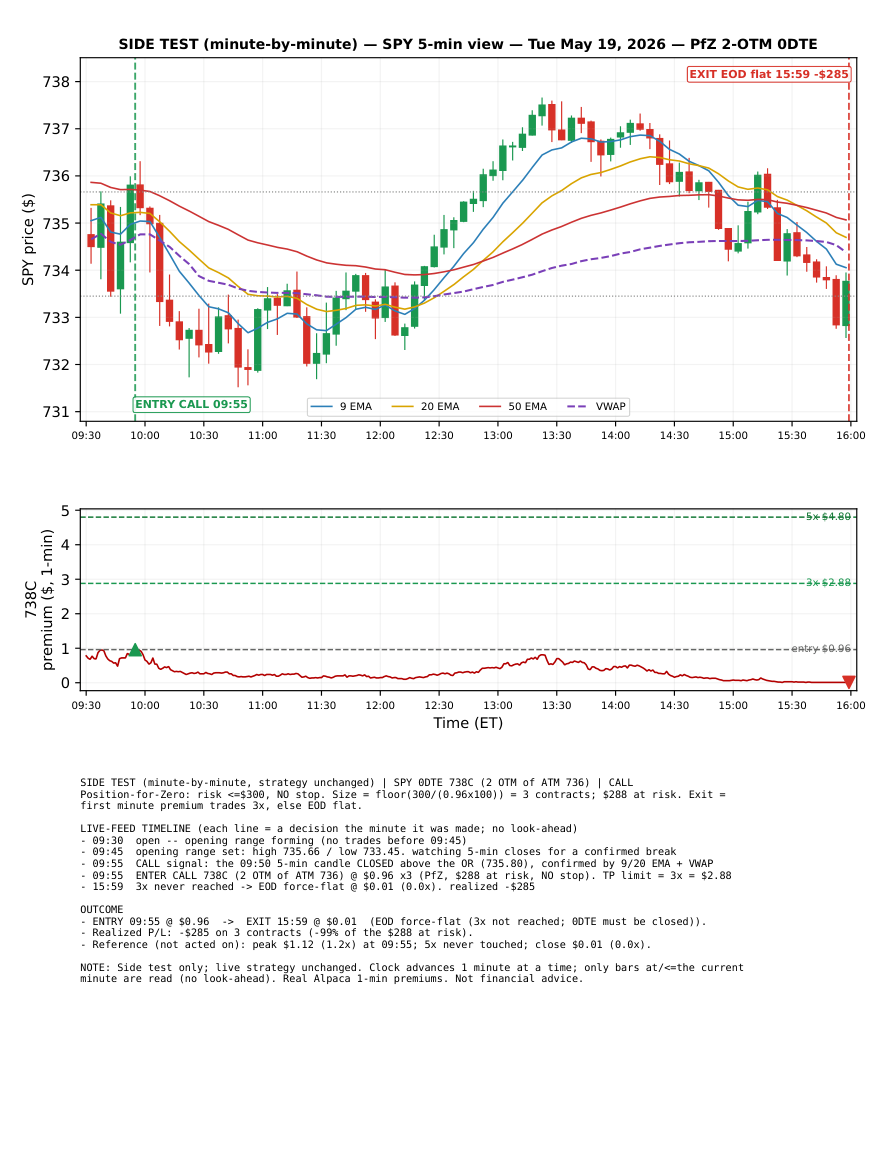Click the green entry triangle marker on premium chart
Viewport: 893px width, 1155px height.
pos(135,650)
